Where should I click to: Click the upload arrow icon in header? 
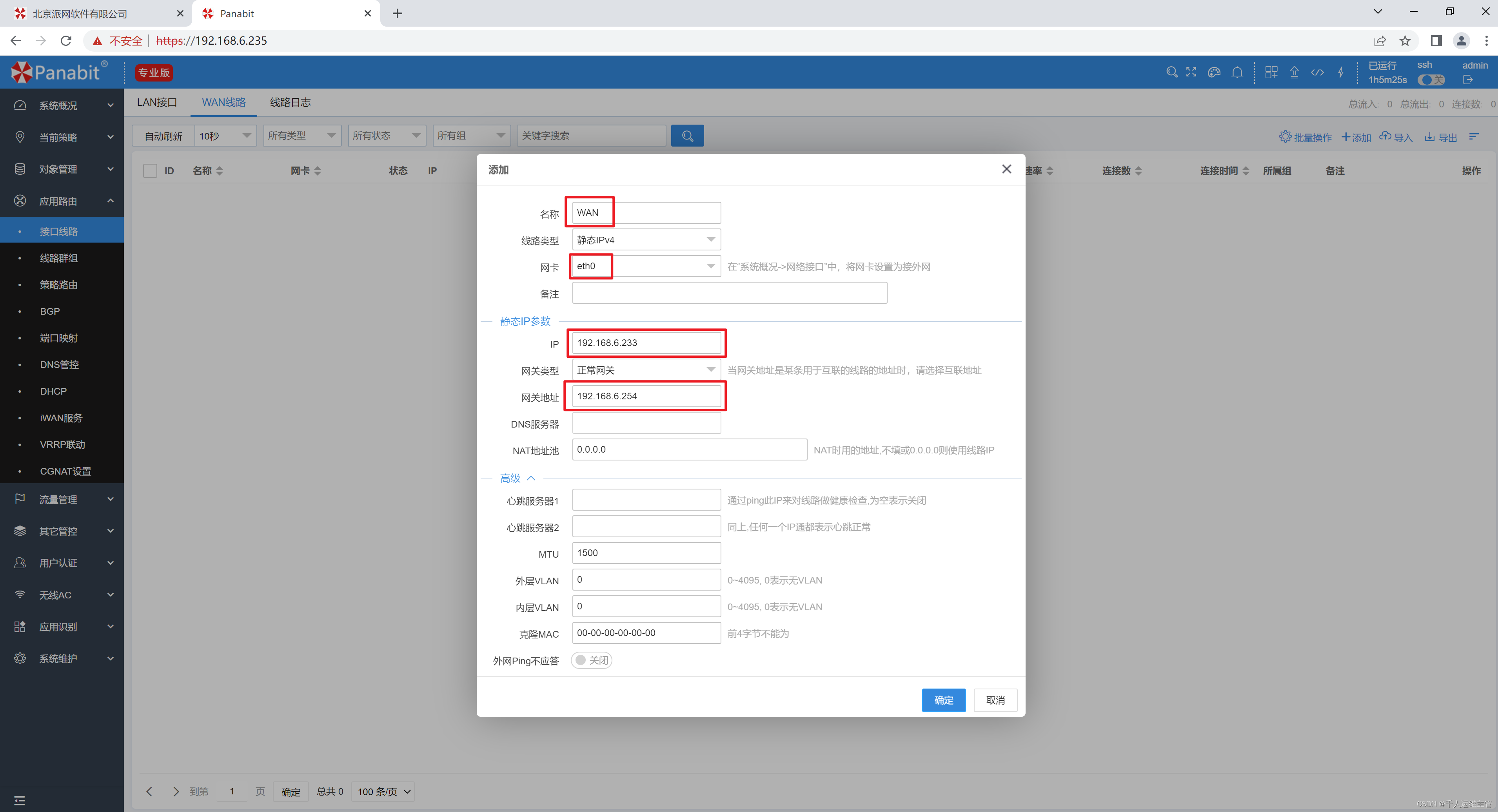1295,72
